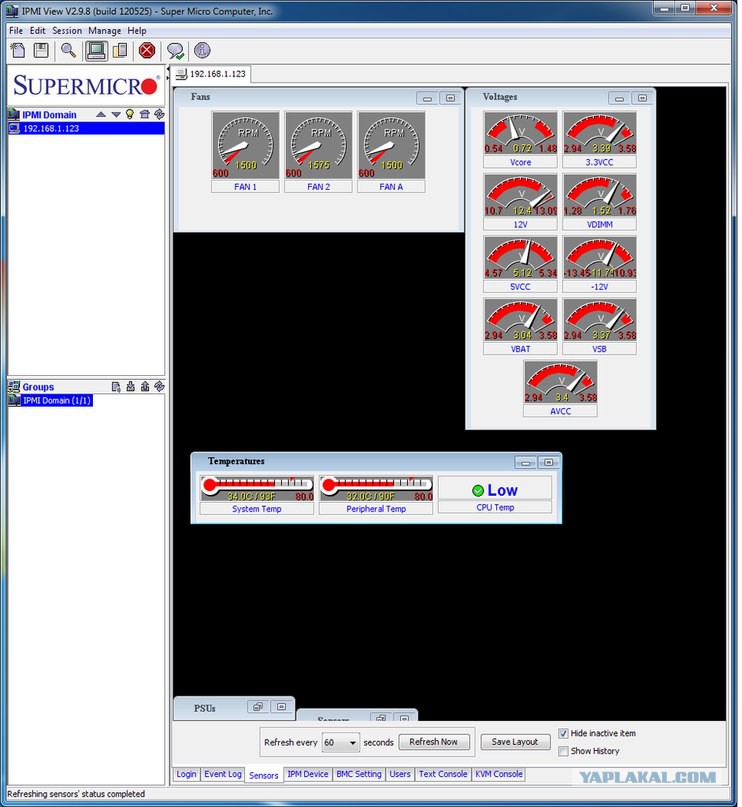The image size is (742, 807).
Task: Switch to the Login tab
Action: [x=186, y=774]
